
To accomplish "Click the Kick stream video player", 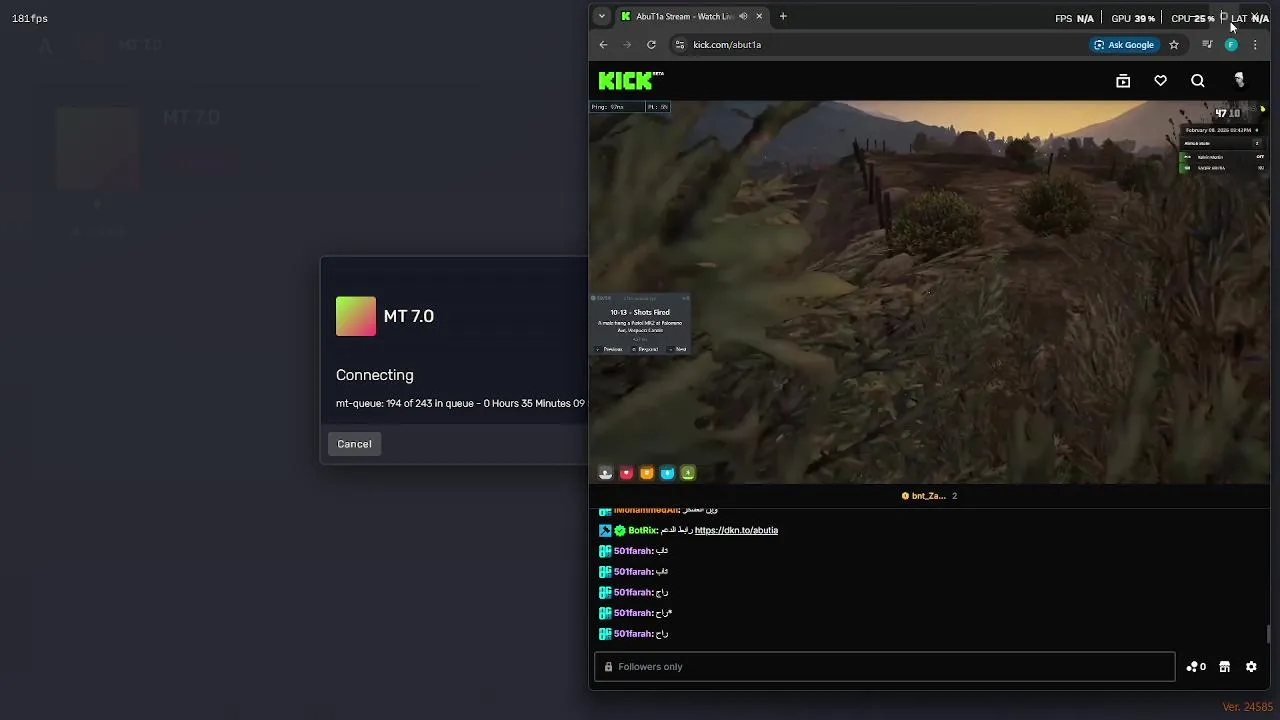I will coord(929,292).
